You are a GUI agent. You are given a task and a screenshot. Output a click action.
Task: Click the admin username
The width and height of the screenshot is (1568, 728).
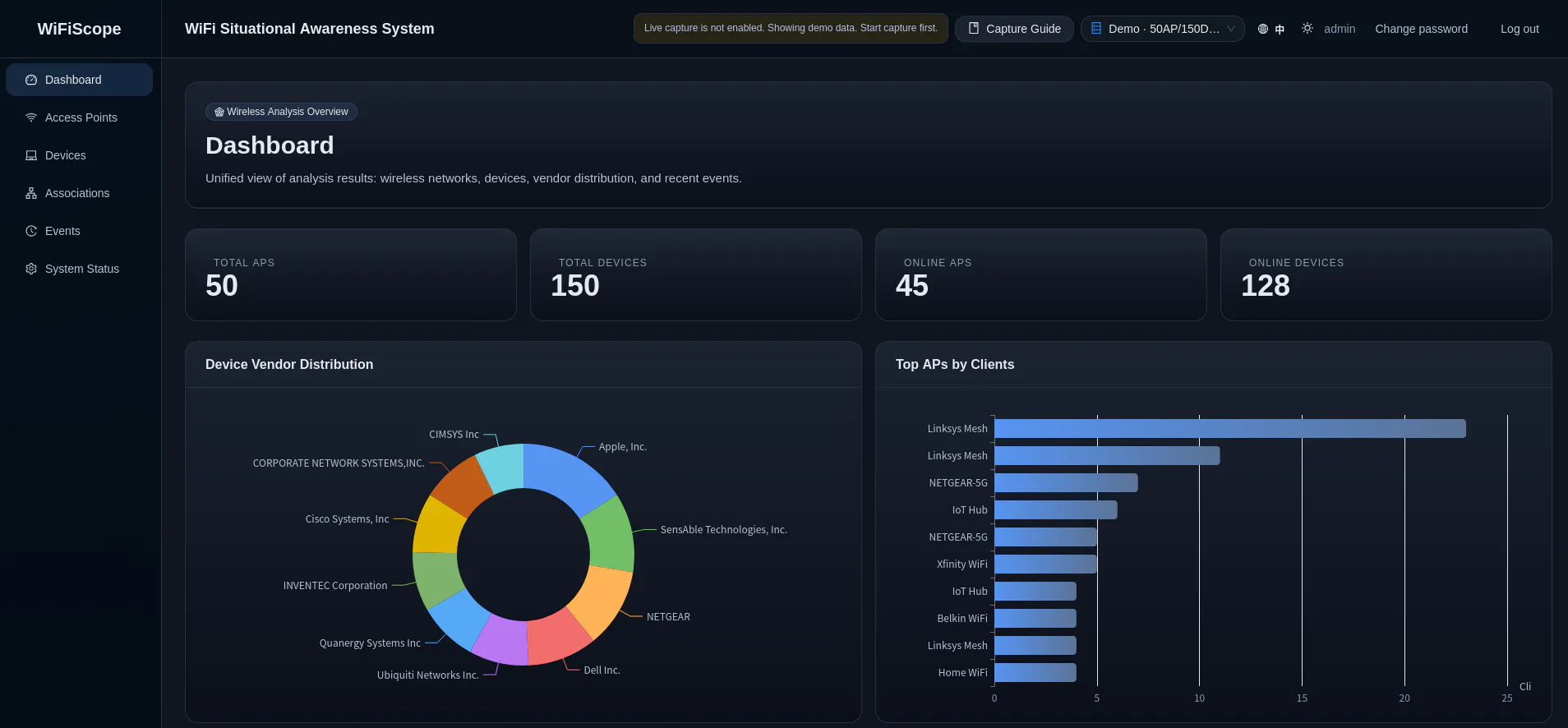point(1340,29)
